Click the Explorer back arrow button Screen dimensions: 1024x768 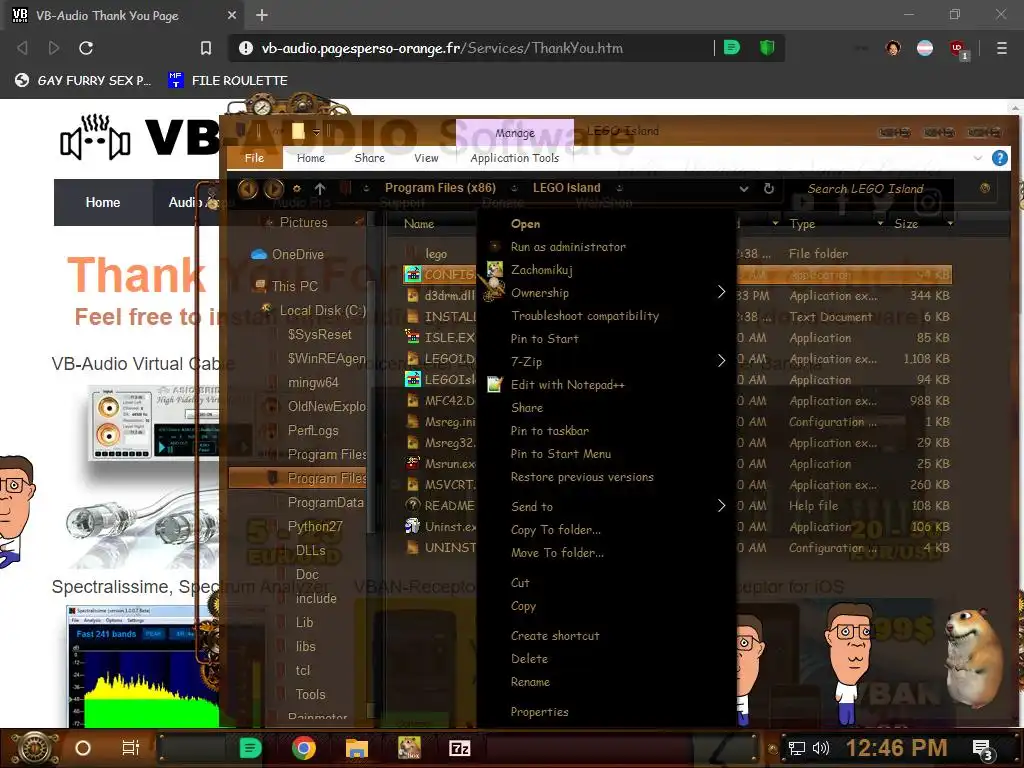248,189
